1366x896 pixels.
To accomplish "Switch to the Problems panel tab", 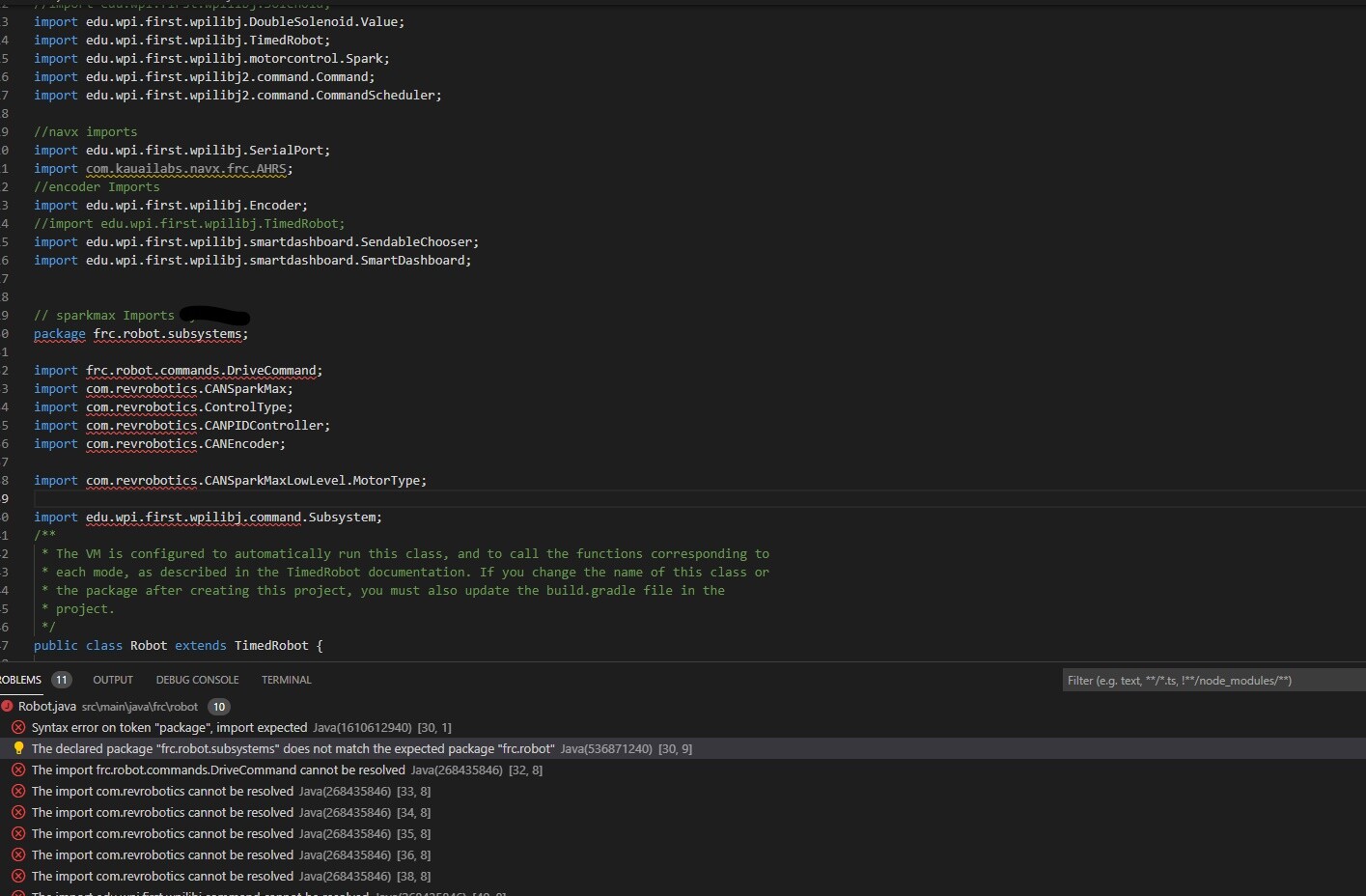I will tap(20, 680).
